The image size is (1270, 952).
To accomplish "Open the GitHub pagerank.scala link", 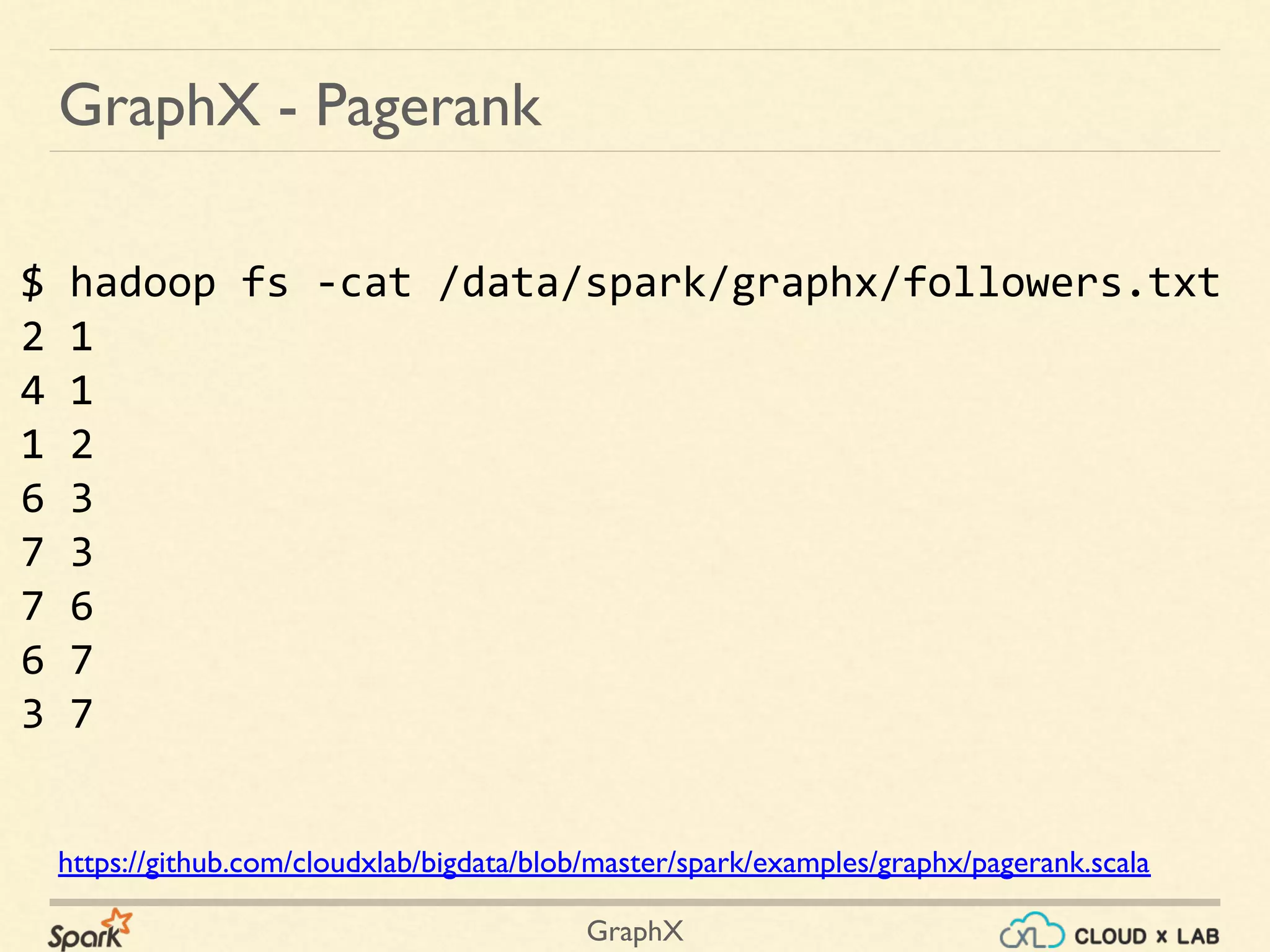I will [604, 863].
